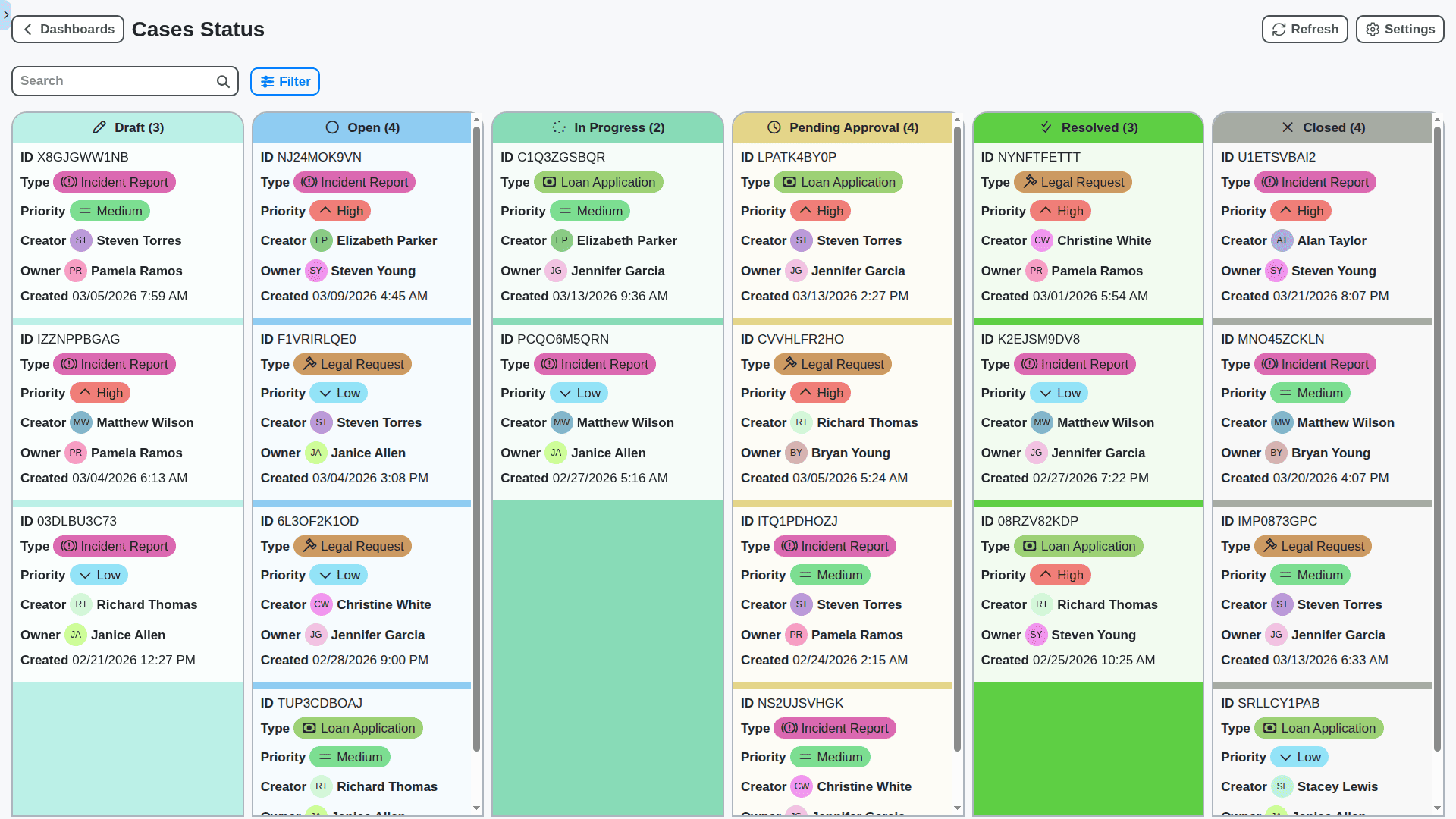The image size is (1456, 819).
Task: Click the High priority chevron on card IZZNPPBGAG
Action: pyautogui.click(x=83, y=393)
